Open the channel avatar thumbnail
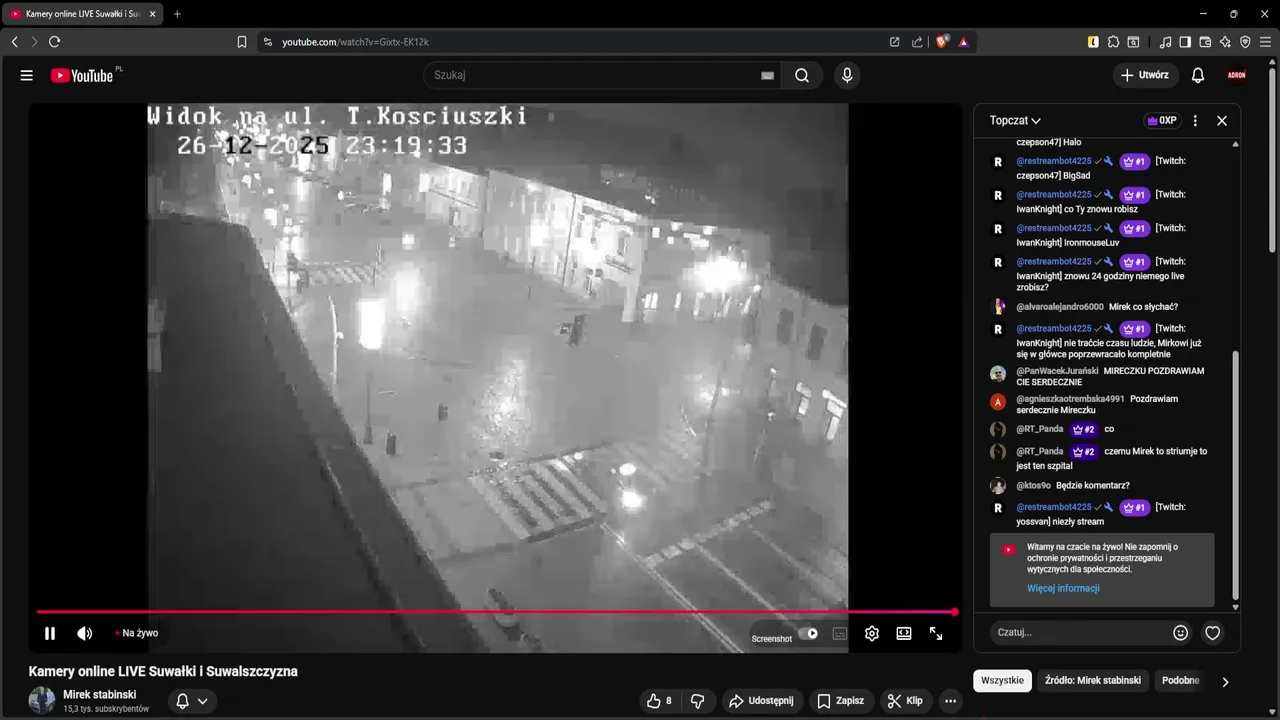 pyautogui.click(x=42, y=700)
